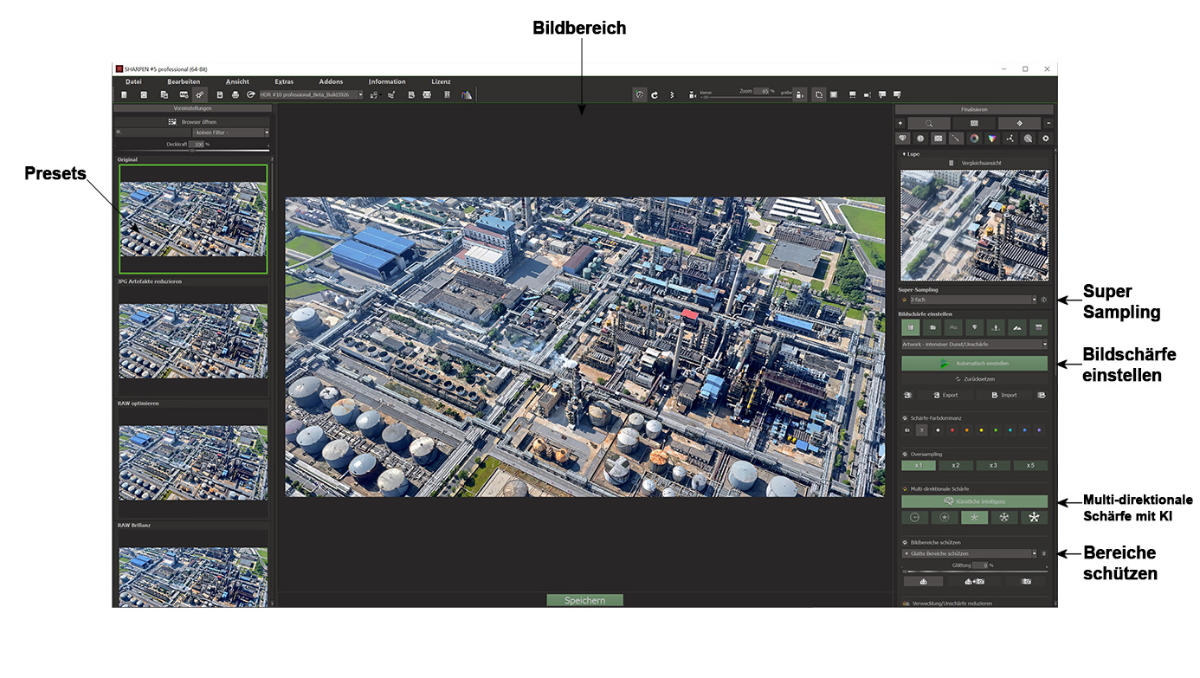Screen dimensions: 1200x678
Task: Open the Datei menu
Action: tap(134, 81)
